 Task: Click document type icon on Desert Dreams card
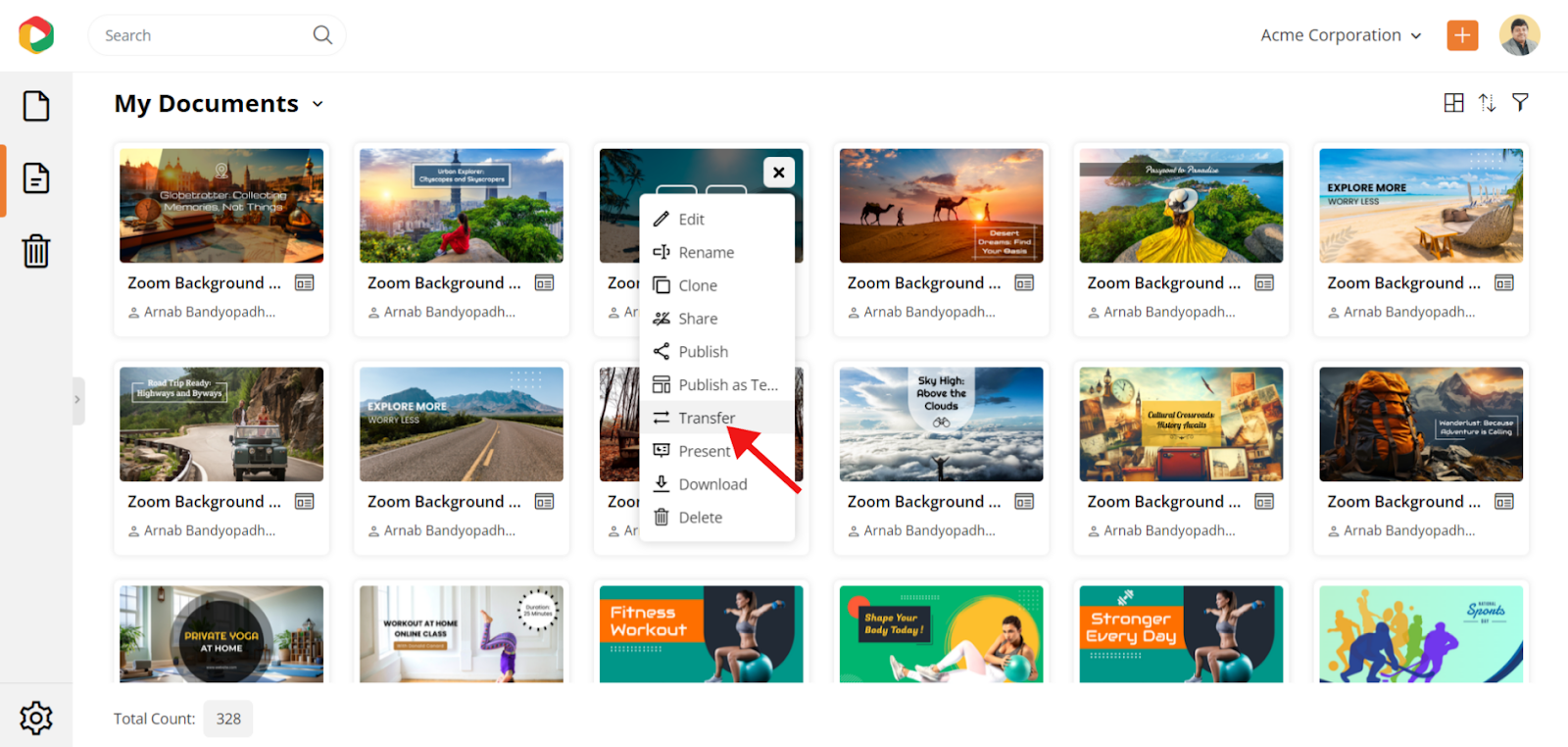click(x=1024, y=283)
